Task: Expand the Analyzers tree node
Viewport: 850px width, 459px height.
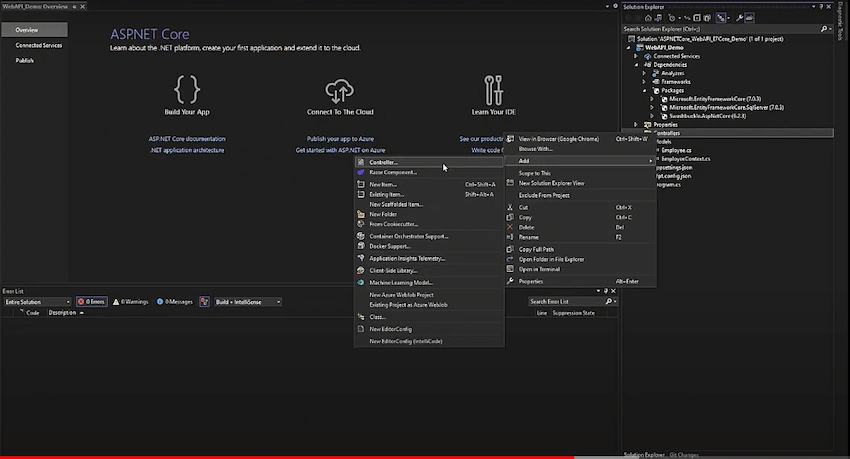Action: pyautogui.click(x=644, y=73)
